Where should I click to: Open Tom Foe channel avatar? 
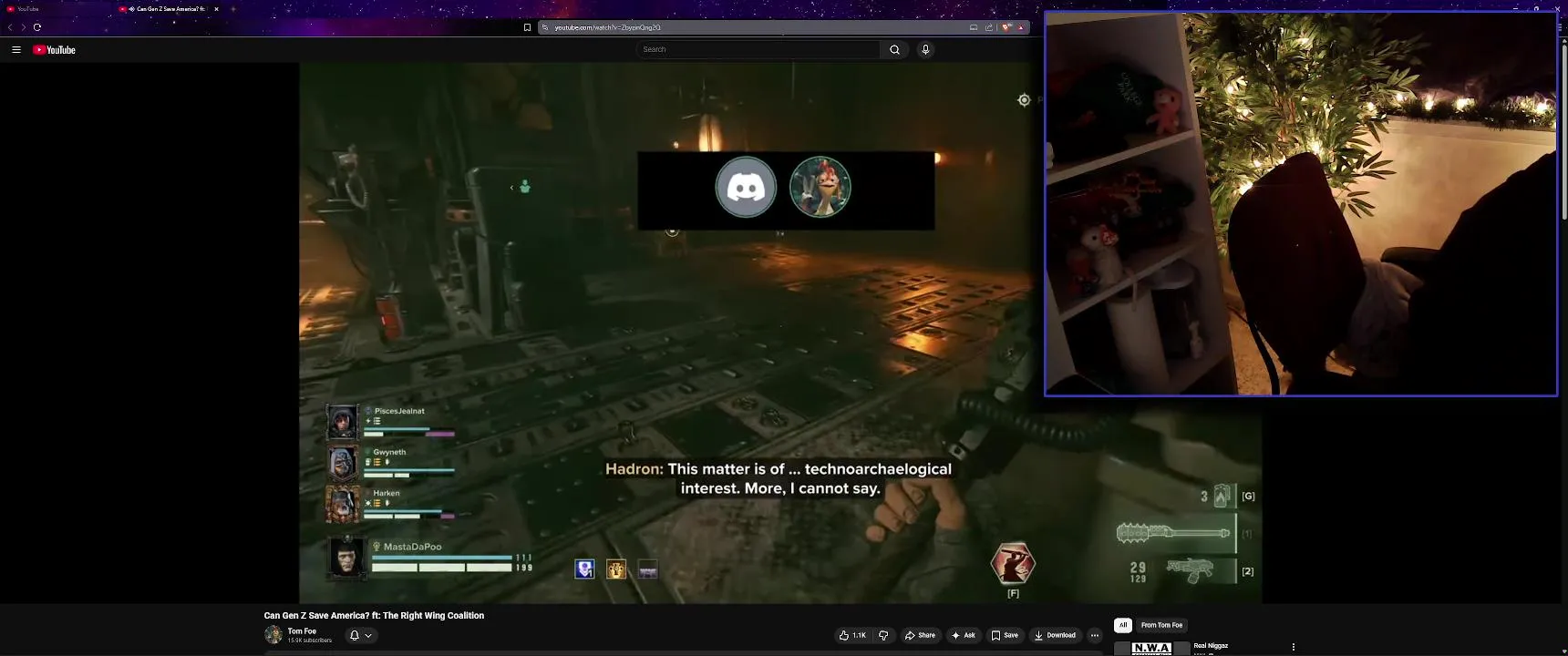(x=273, y=635)
